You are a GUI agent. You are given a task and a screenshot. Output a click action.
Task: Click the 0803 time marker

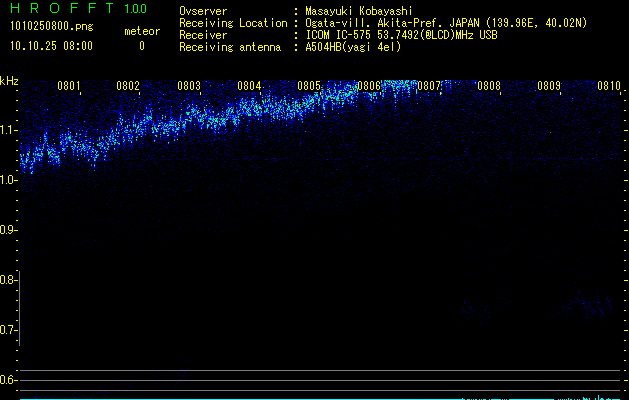tap(189, 86)
